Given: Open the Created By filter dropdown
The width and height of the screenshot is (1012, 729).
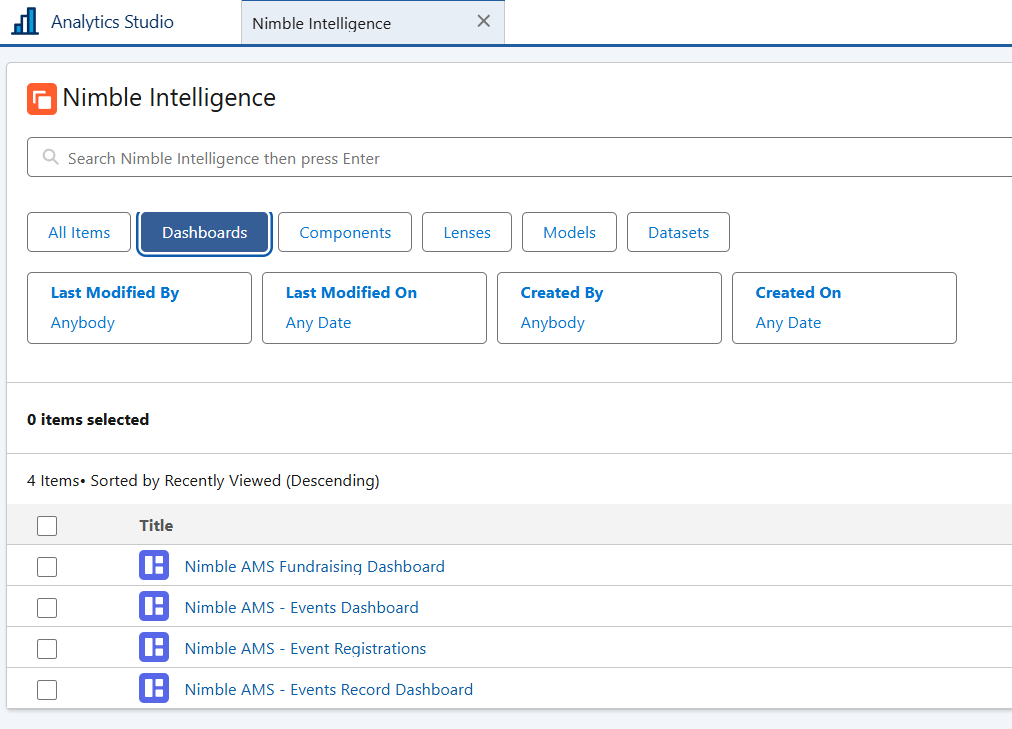Looking at the screenshot, I should [609, 308].
